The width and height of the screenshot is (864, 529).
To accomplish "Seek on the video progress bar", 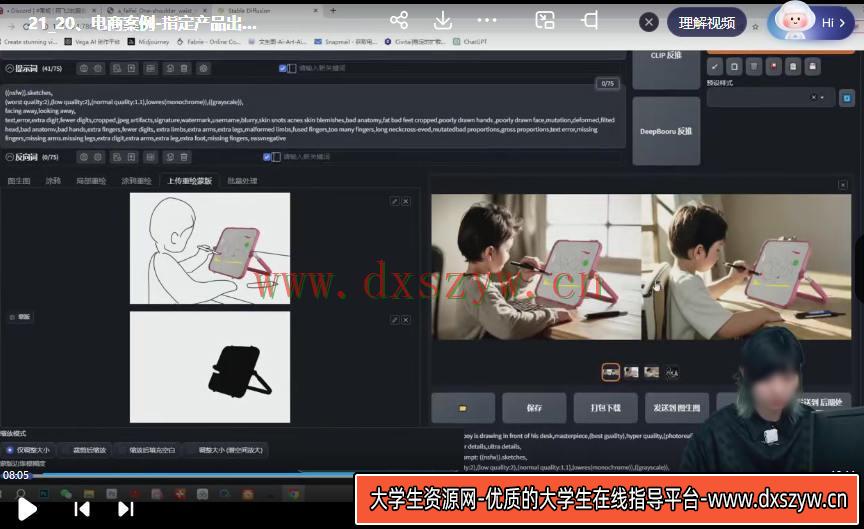I will [x=430, y=473].
